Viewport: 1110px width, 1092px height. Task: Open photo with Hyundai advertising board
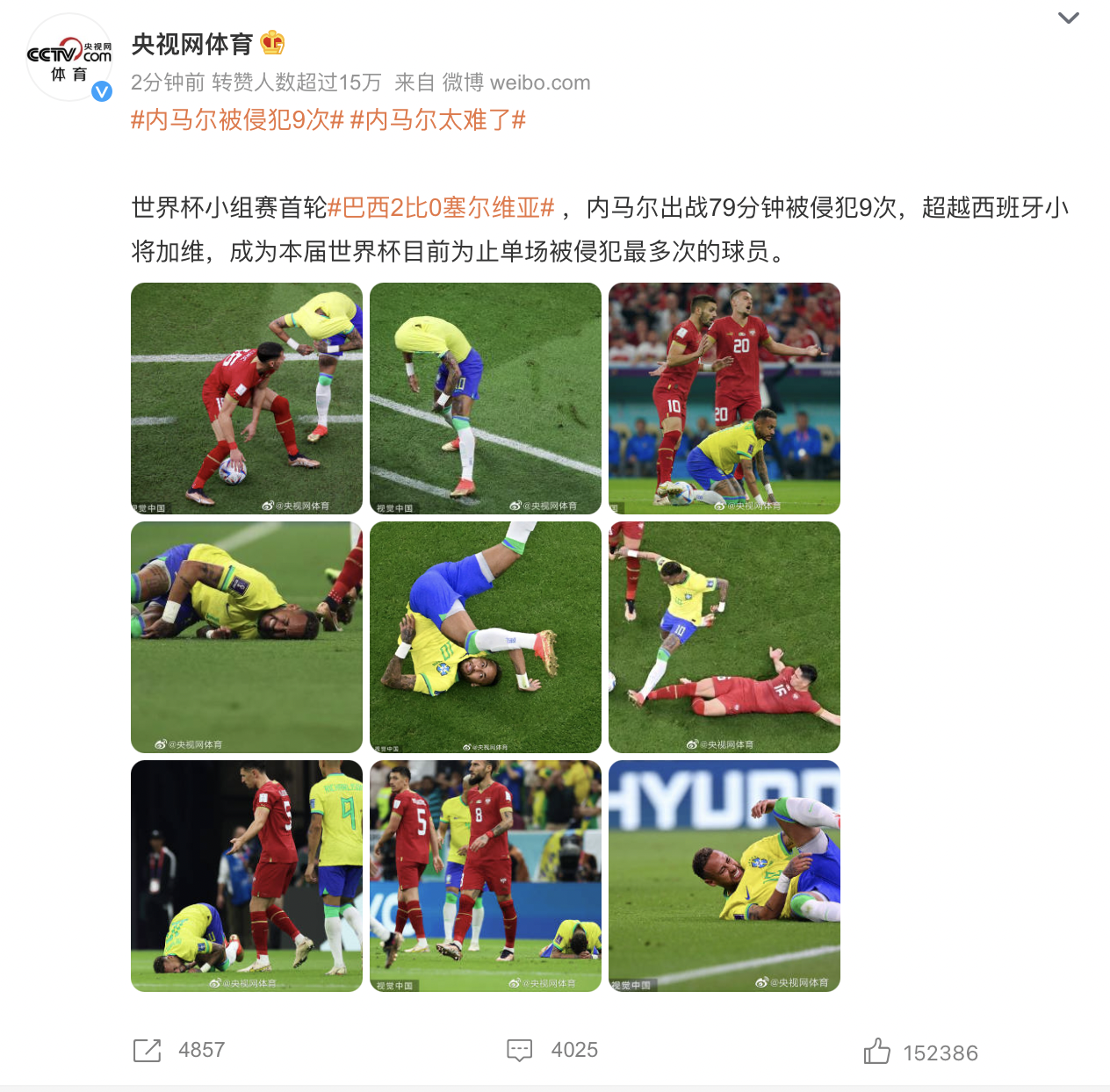tap(724, 876)
